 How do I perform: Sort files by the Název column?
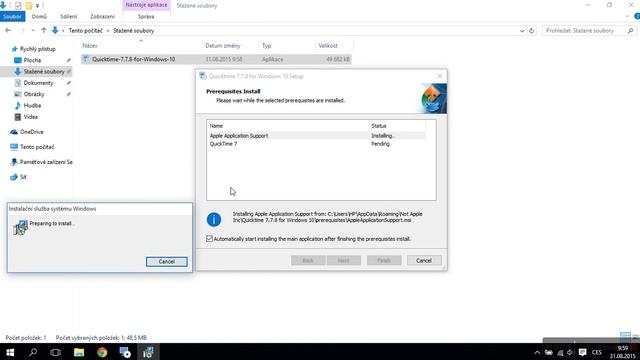click(90, 46)
